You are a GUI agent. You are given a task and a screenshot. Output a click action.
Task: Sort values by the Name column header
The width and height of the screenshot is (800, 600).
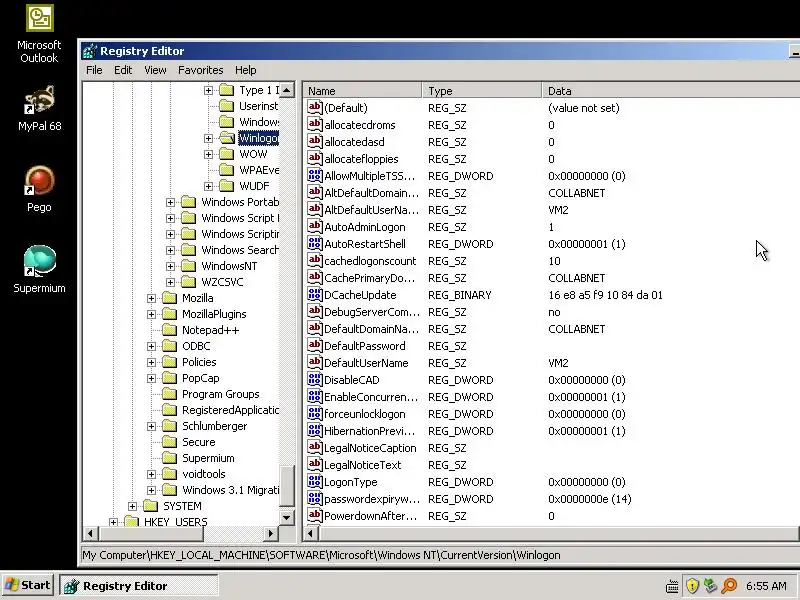363,91
